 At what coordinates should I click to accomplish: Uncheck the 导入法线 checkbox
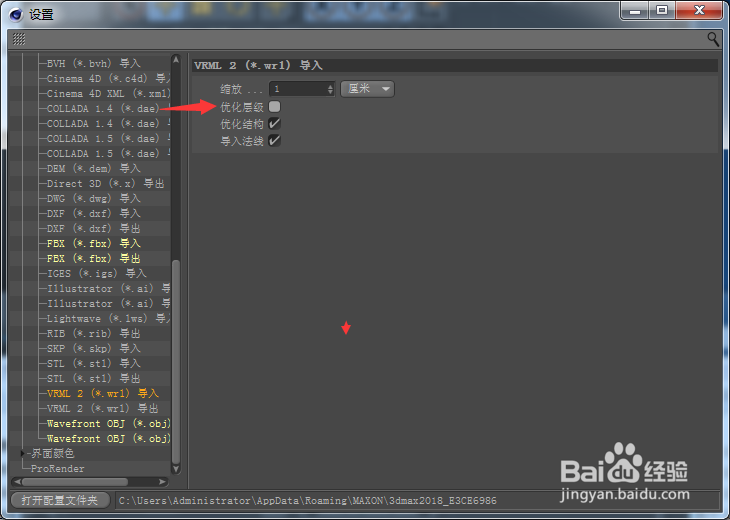(x=275, y=140)
